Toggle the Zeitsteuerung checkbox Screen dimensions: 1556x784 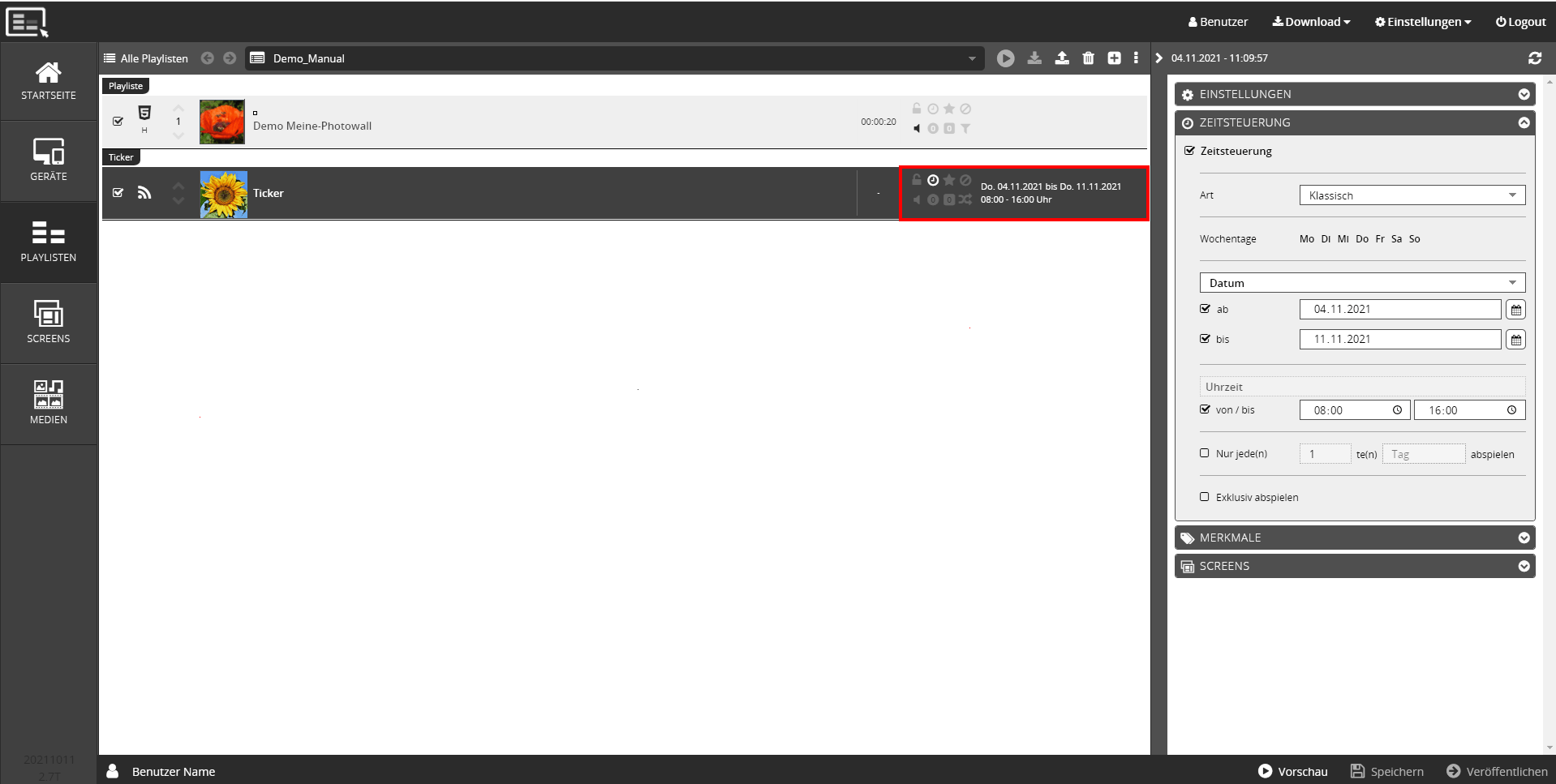coord(1190,151)
